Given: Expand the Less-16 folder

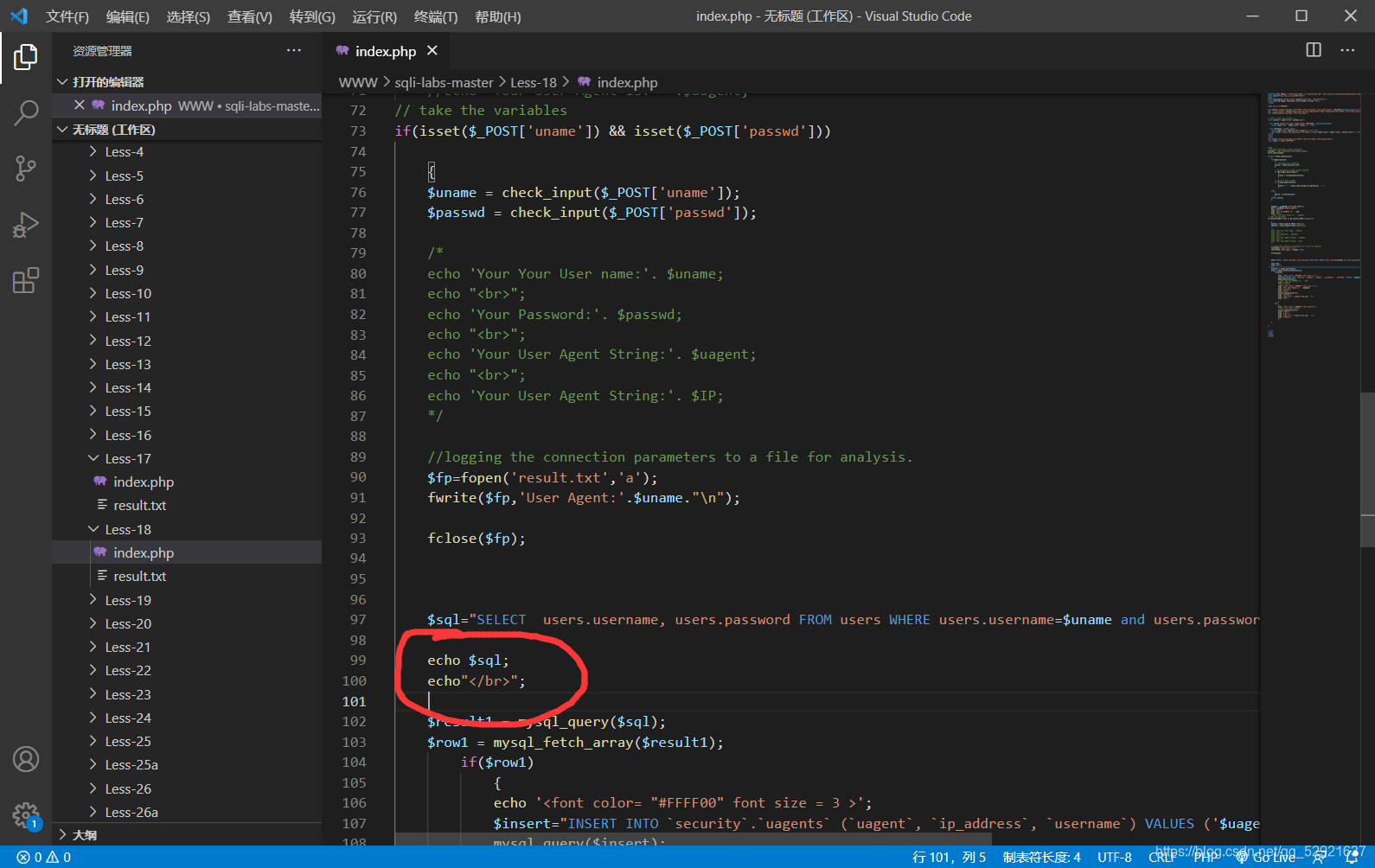Looking at the screenshot, I should (187, 436).
